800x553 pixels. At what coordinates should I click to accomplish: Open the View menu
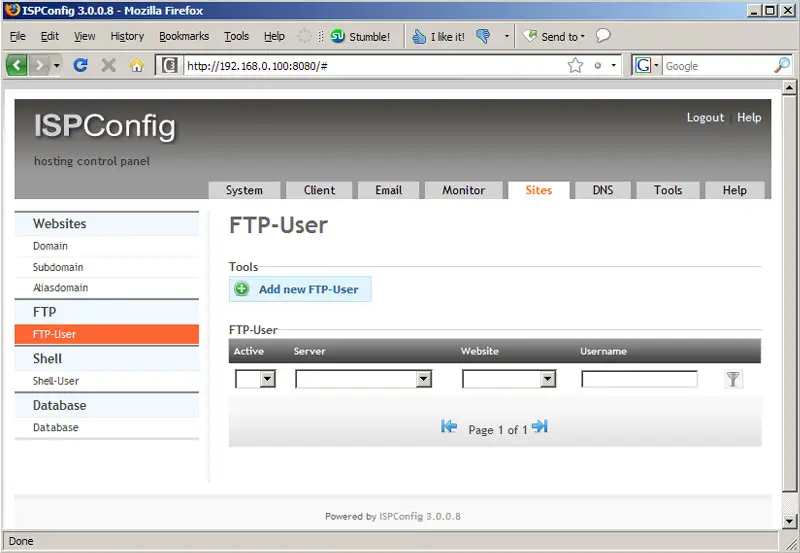(x=84, y=36)
